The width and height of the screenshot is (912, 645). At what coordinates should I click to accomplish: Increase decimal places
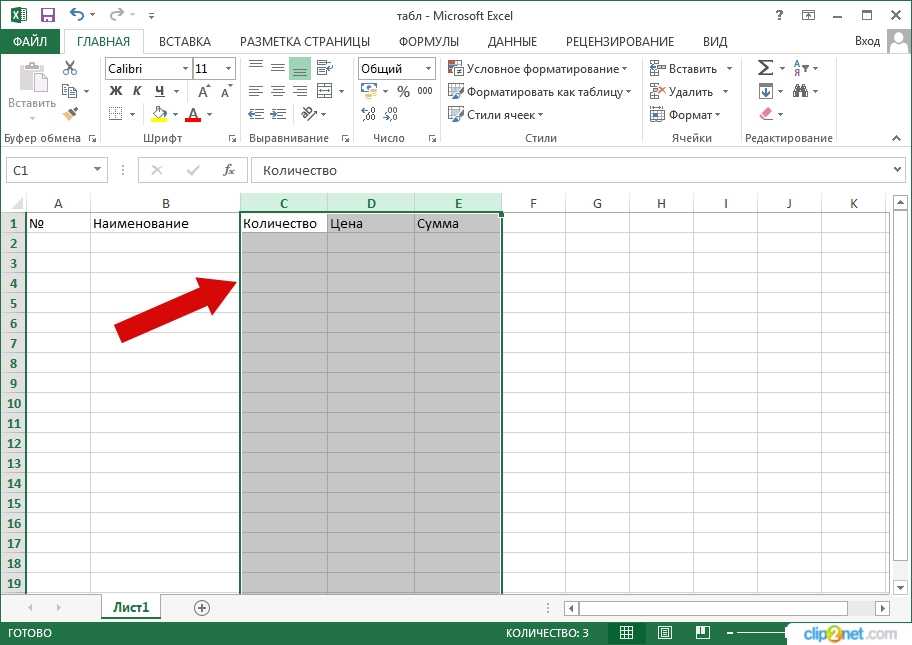(369, 114)
